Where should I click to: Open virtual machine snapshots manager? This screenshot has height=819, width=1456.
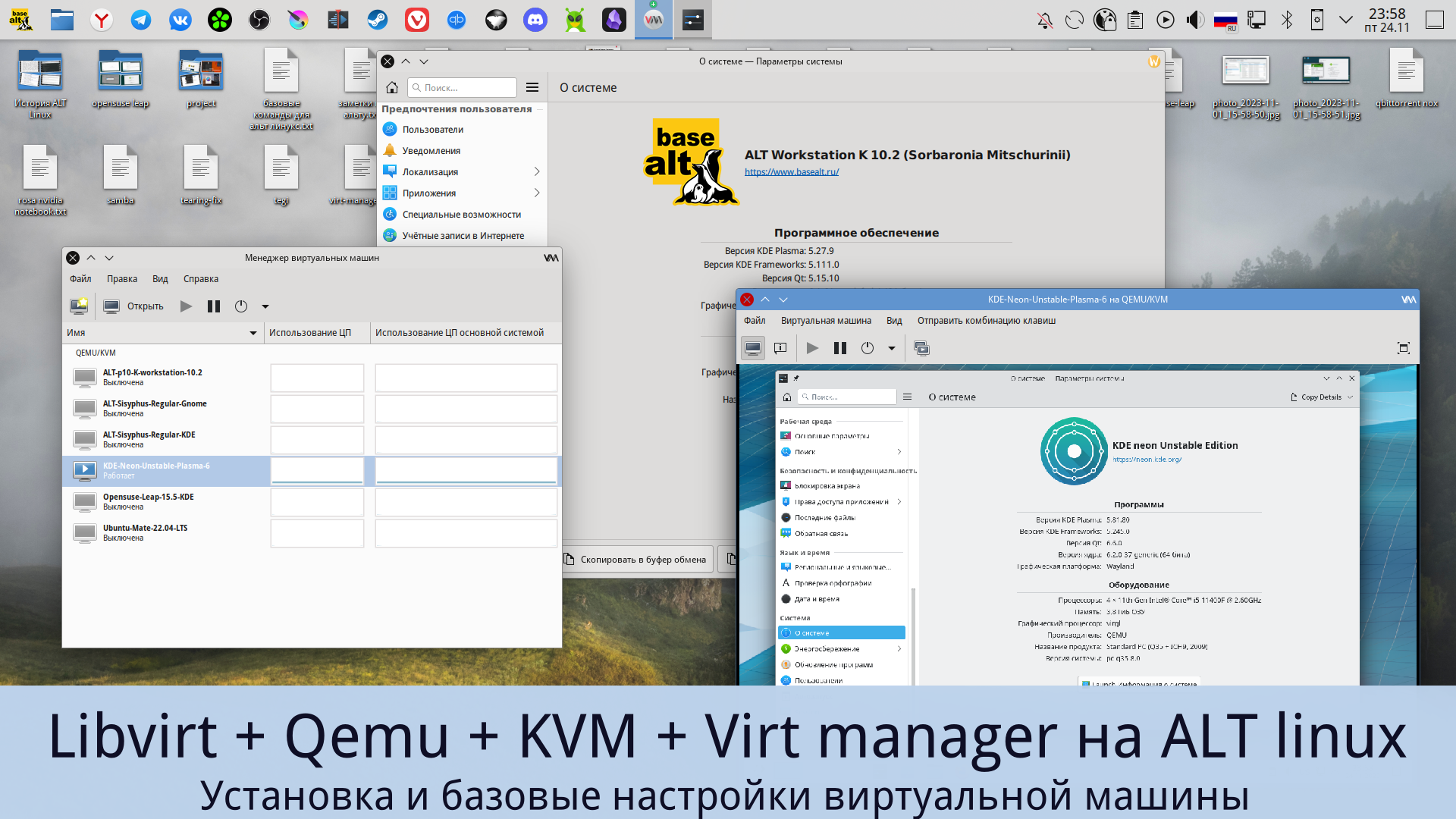[x=921, y=347]
